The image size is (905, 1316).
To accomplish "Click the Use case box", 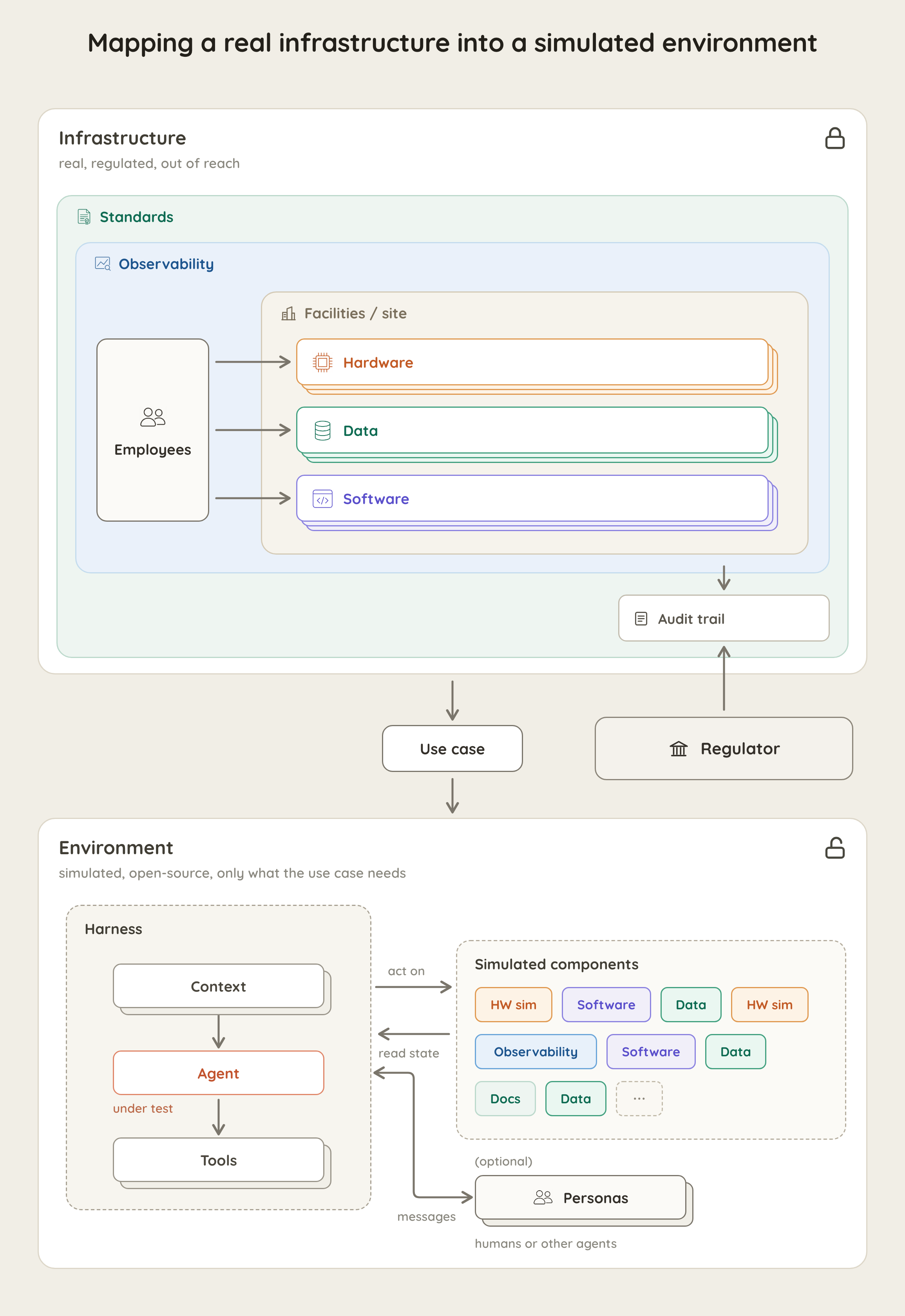I will [452, 749].
